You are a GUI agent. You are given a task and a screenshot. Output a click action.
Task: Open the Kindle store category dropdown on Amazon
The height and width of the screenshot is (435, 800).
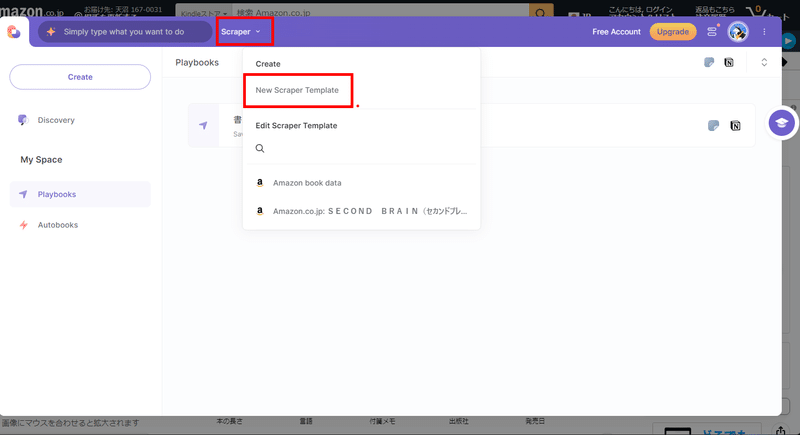point(204,12)
